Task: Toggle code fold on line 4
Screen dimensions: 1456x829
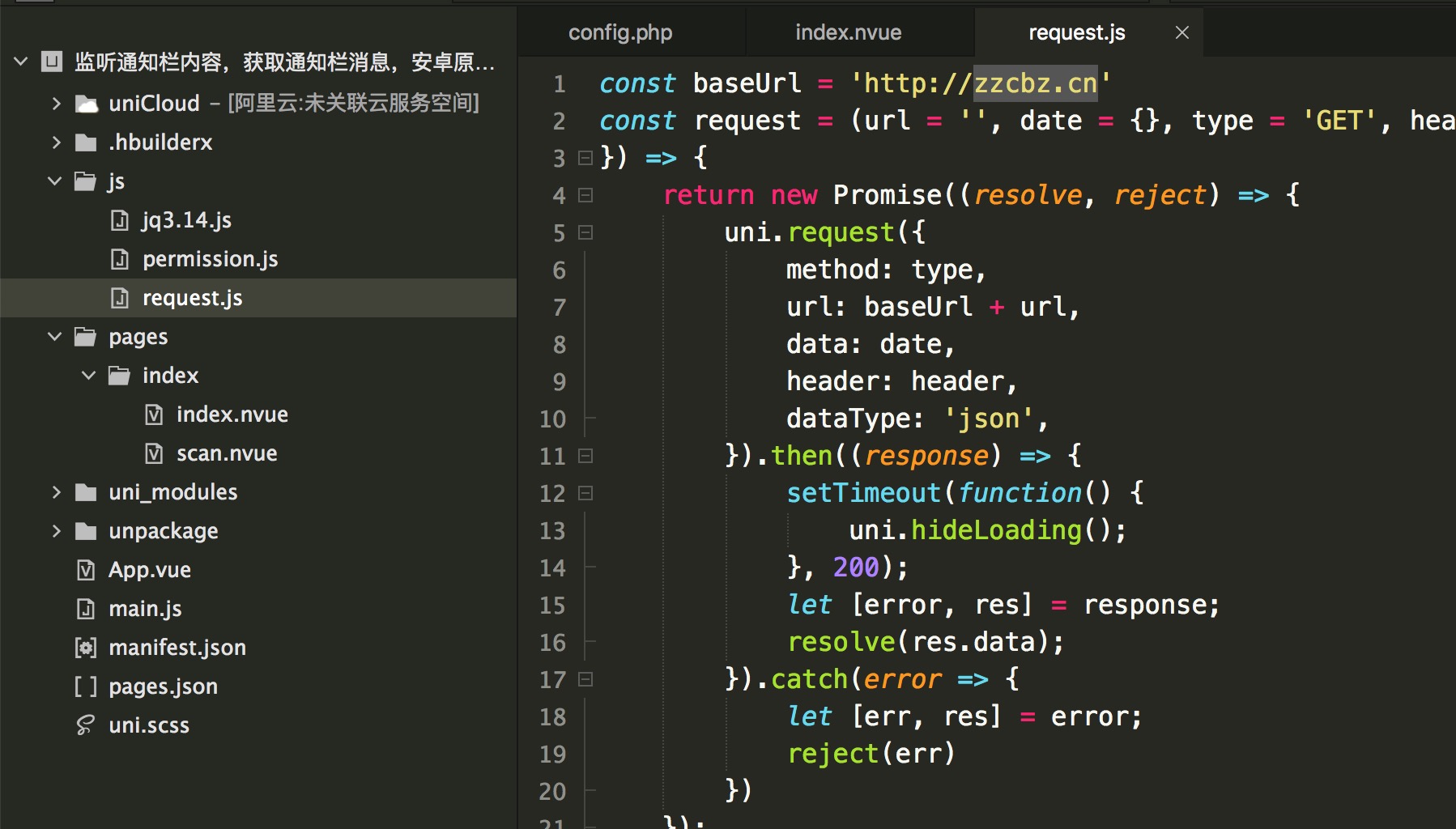Action: tap(585, 195)
